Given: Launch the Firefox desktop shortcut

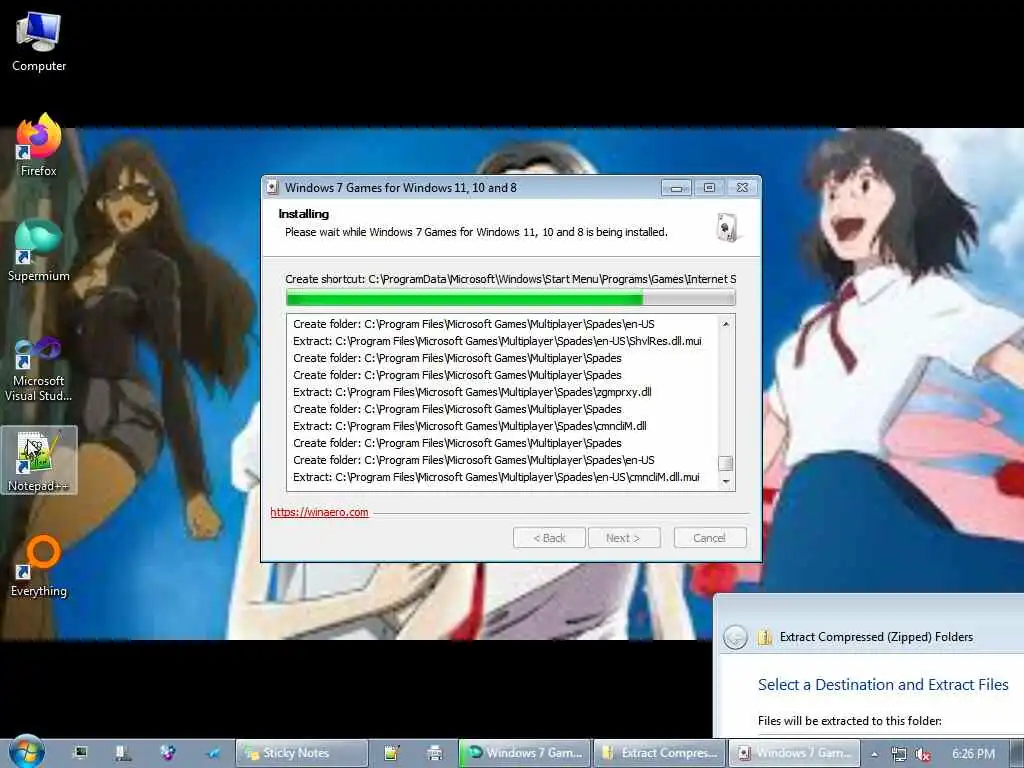Looking at the screenshot, I should pyautogui.click(x=39, y=145).
